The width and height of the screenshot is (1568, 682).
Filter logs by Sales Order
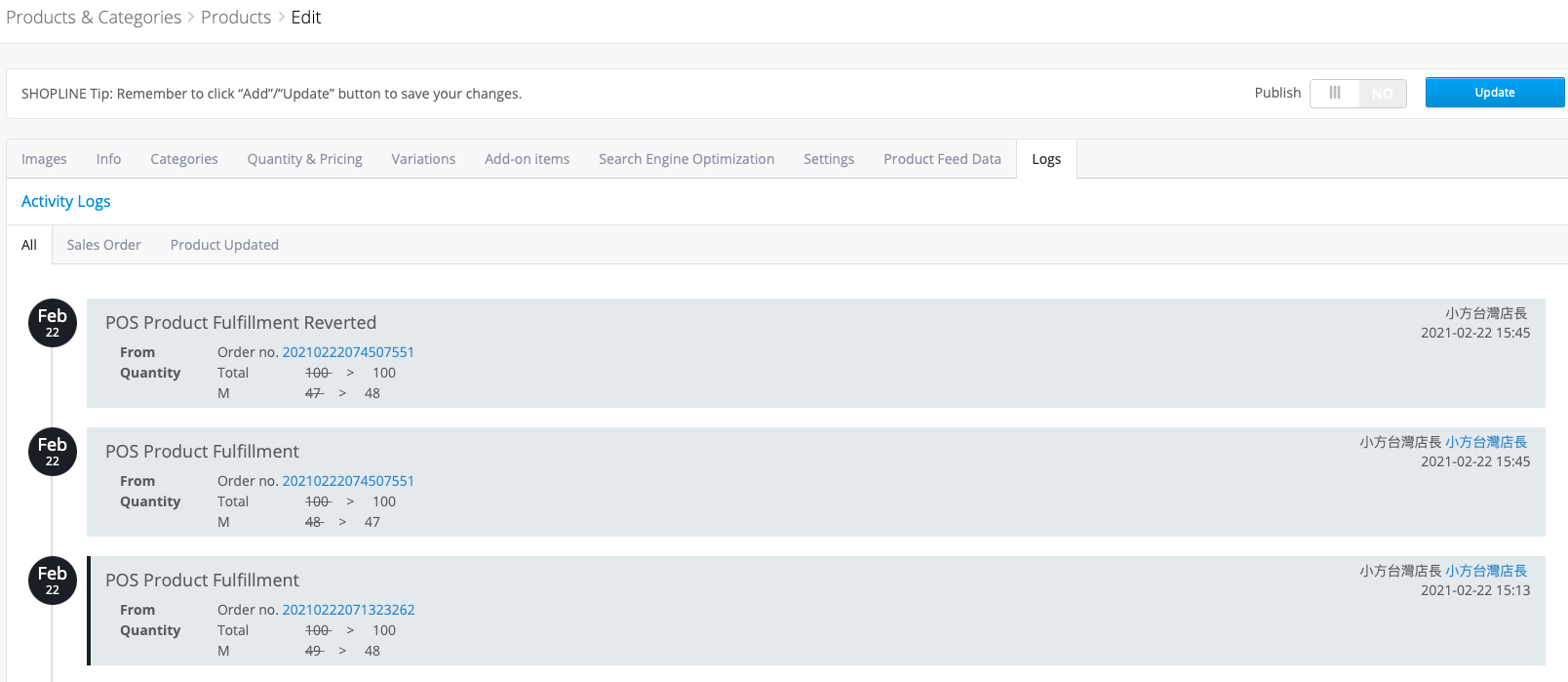tap(103, 245)
